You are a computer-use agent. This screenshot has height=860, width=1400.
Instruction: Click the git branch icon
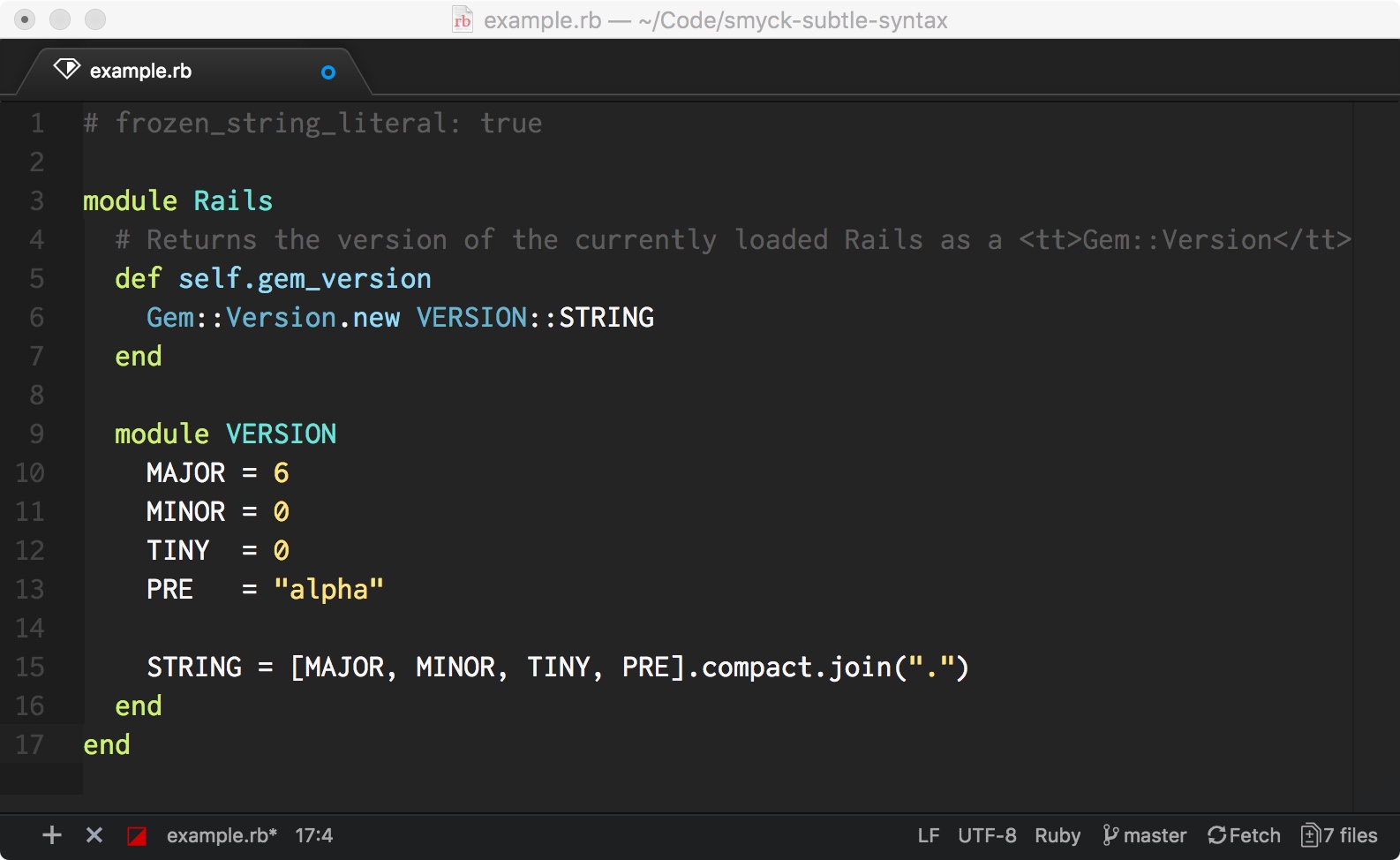tap(1110, 835)
